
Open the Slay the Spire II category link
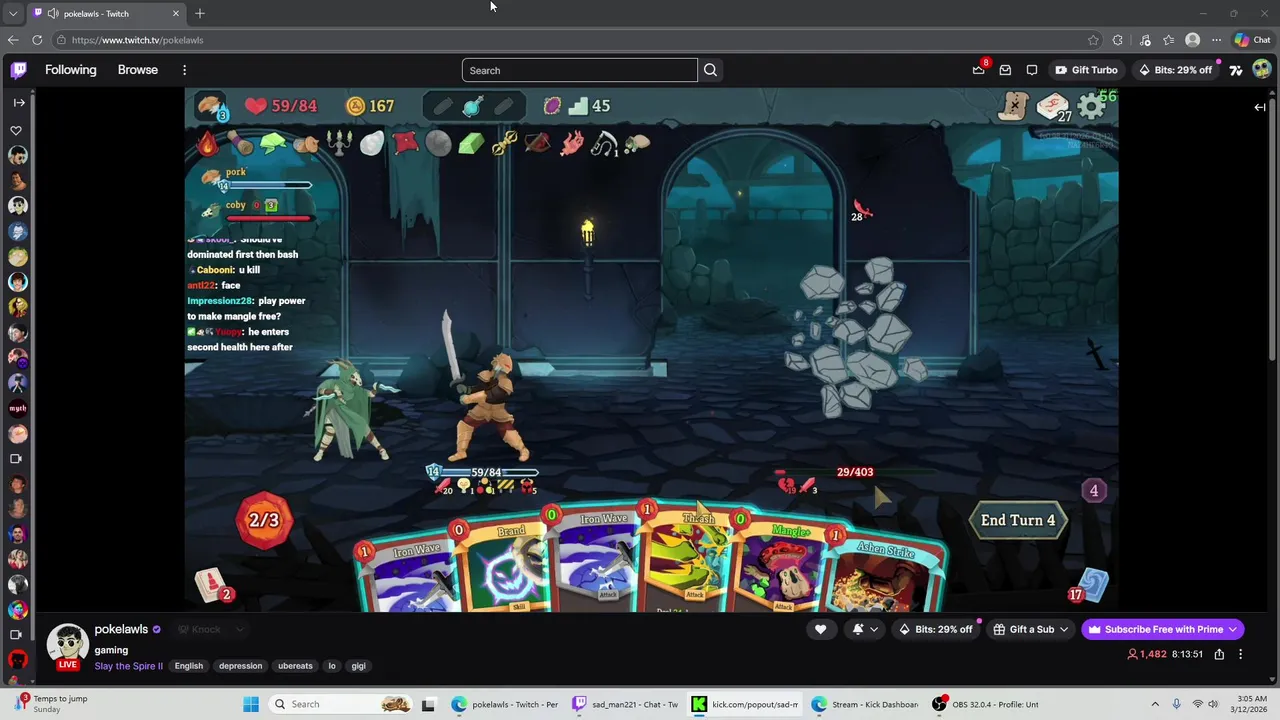coord(128,666)
